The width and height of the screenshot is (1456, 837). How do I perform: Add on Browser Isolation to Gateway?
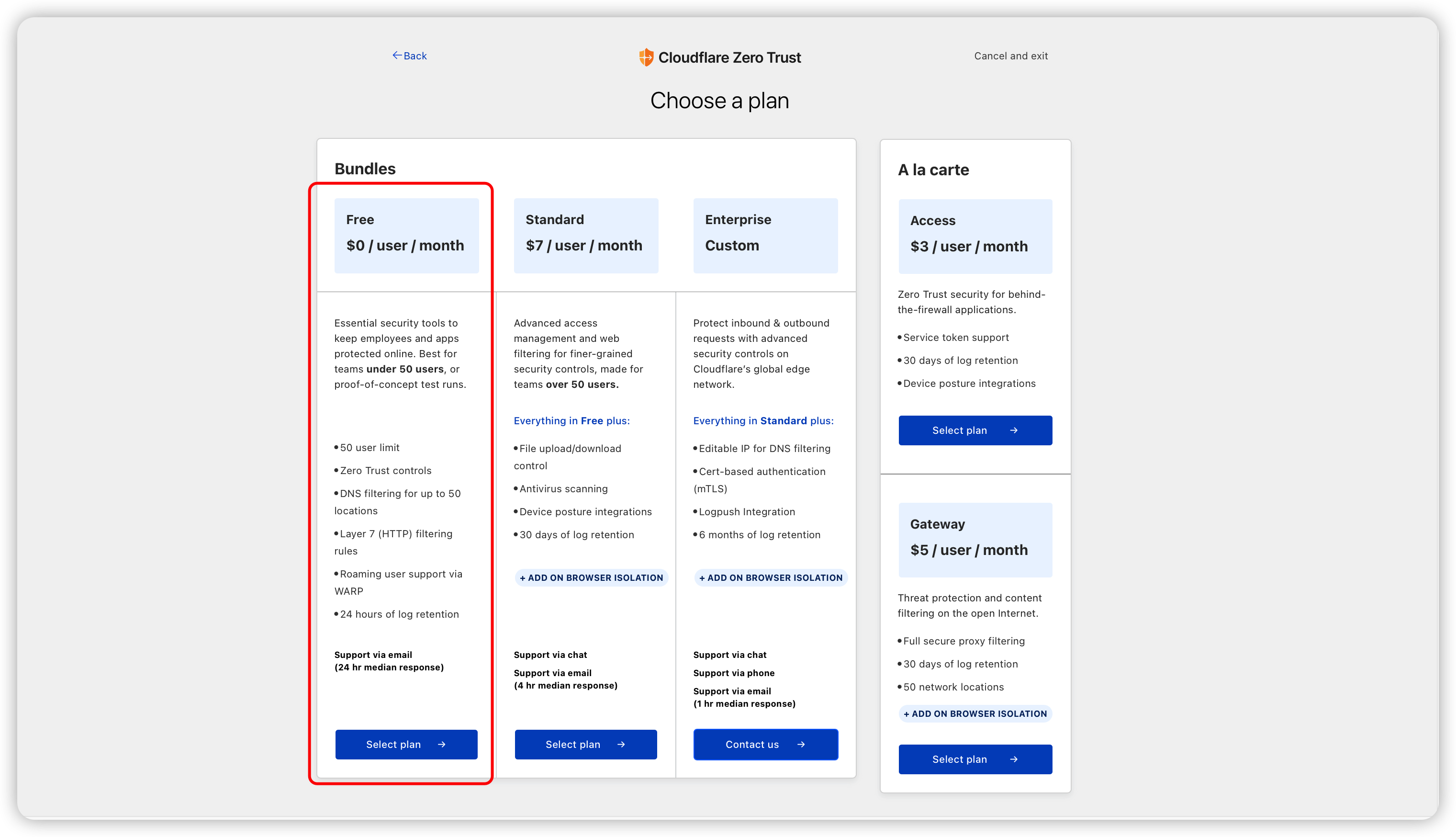click(x=975, y=713)
